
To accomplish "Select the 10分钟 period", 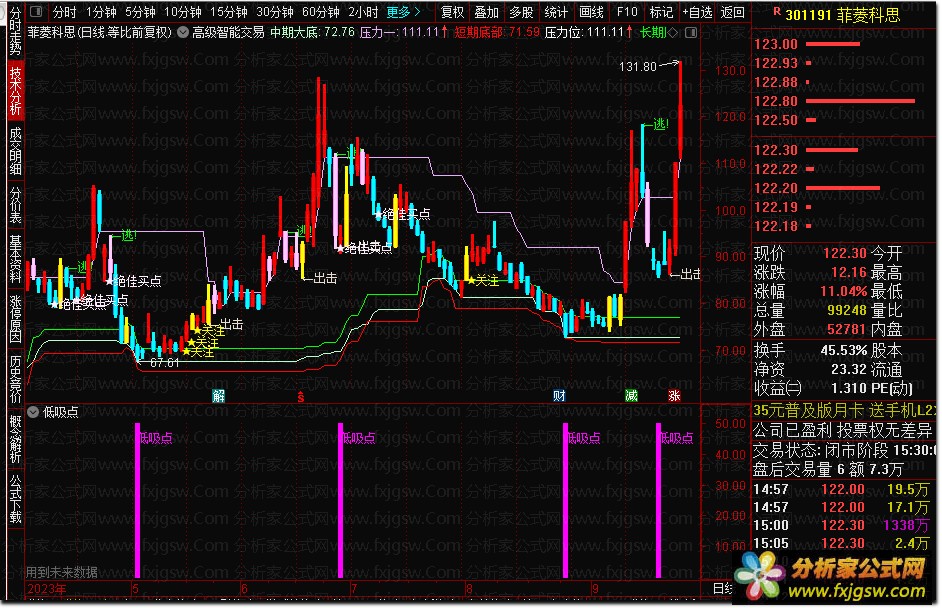I will tap(183, 12).
